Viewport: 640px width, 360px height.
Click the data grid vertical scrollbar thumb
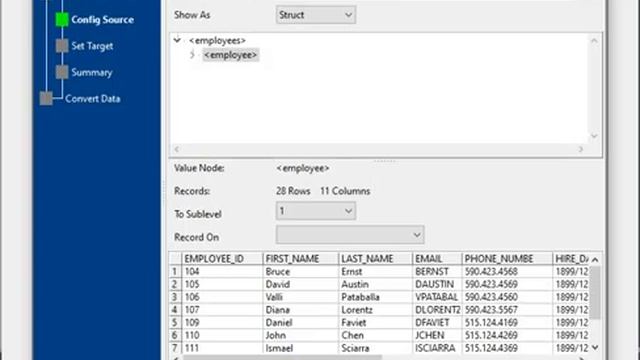click(595, 292)
